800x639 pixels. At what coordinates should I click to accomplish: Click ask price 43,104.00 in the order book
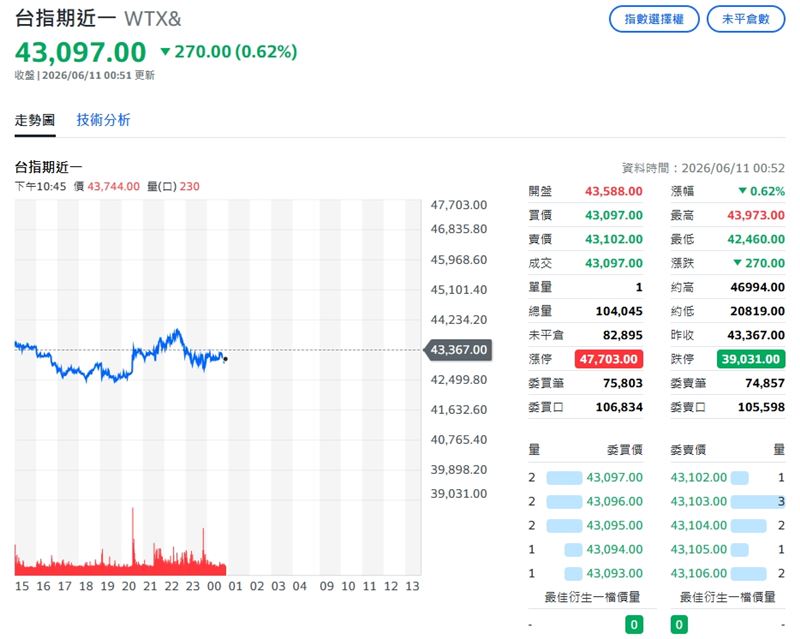(698, 526)
